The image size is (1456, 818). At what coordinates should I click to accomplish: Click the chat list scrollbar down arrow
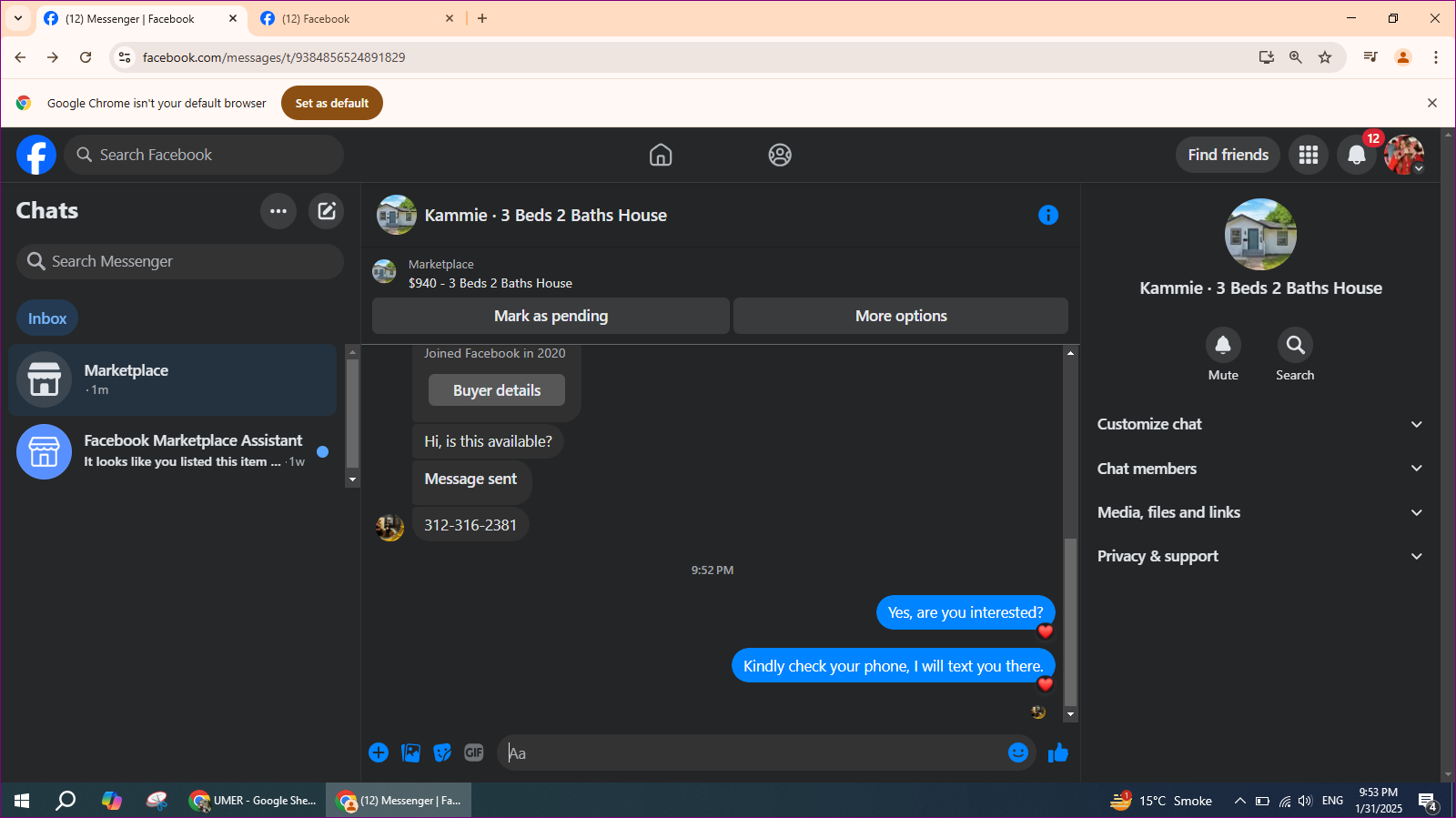tap(352, 480)
